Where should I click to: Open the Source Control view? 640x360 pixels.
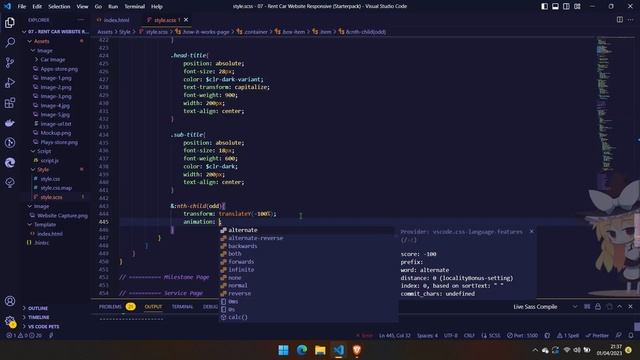pyautogui.click(x=10, y=62)
